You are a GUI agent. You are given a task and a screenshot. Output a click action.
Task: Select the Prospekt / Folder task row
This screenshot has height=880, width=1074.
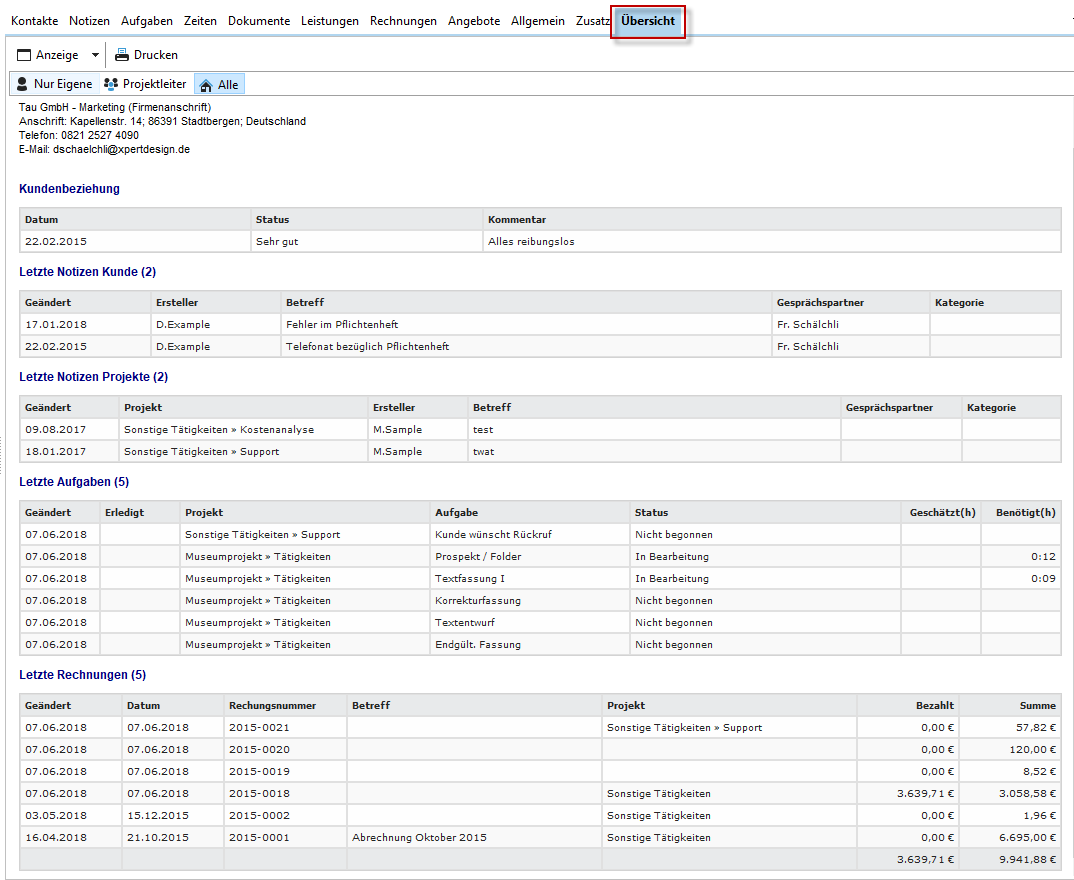(x=478, y=556)
